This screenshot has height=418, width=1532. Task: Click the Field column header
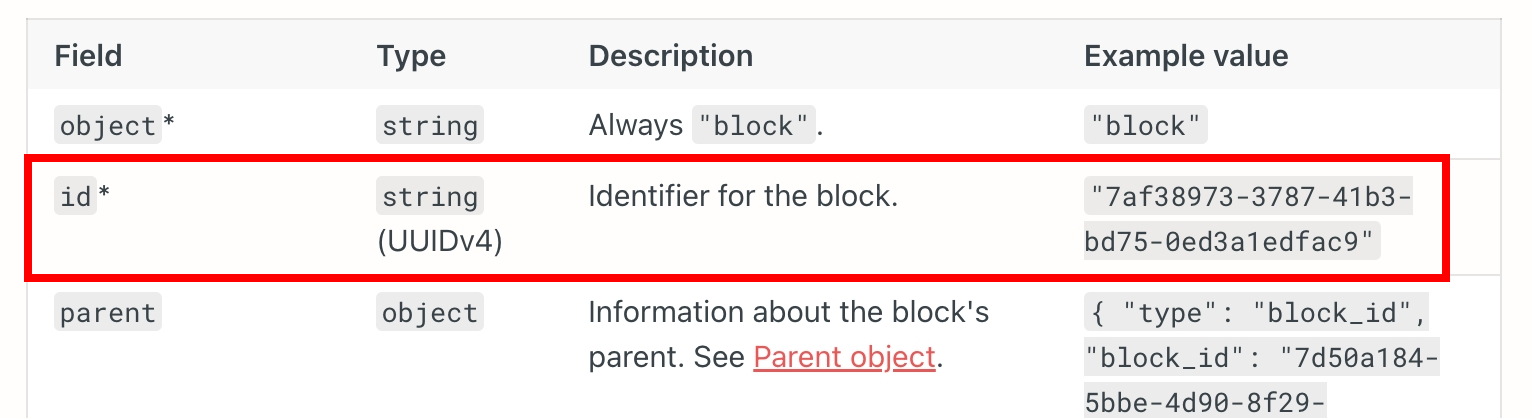pyautogui.click(x=88, y=56)
